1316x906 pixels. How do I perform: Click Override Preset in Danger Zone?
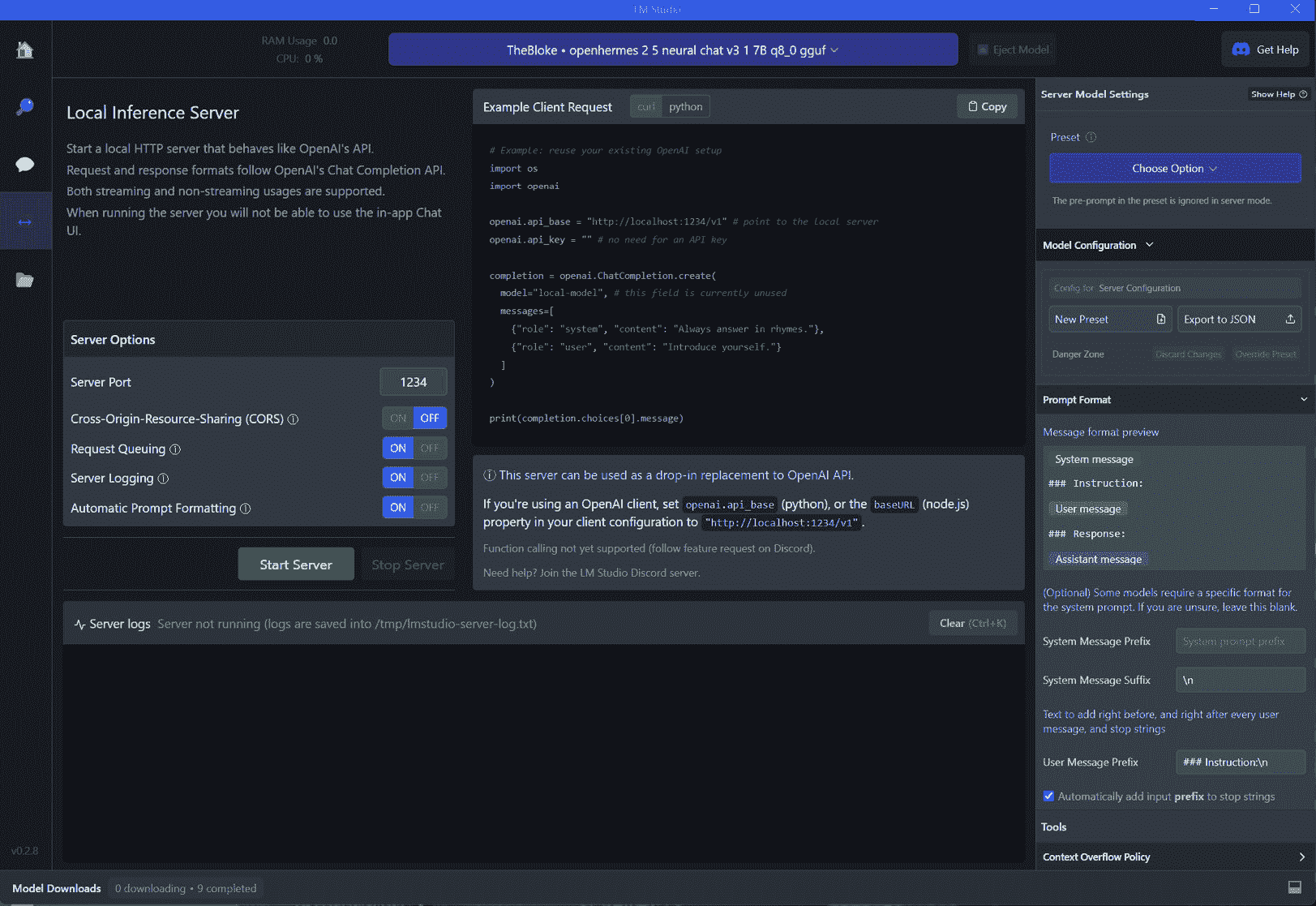click(x=1266, y=354)
